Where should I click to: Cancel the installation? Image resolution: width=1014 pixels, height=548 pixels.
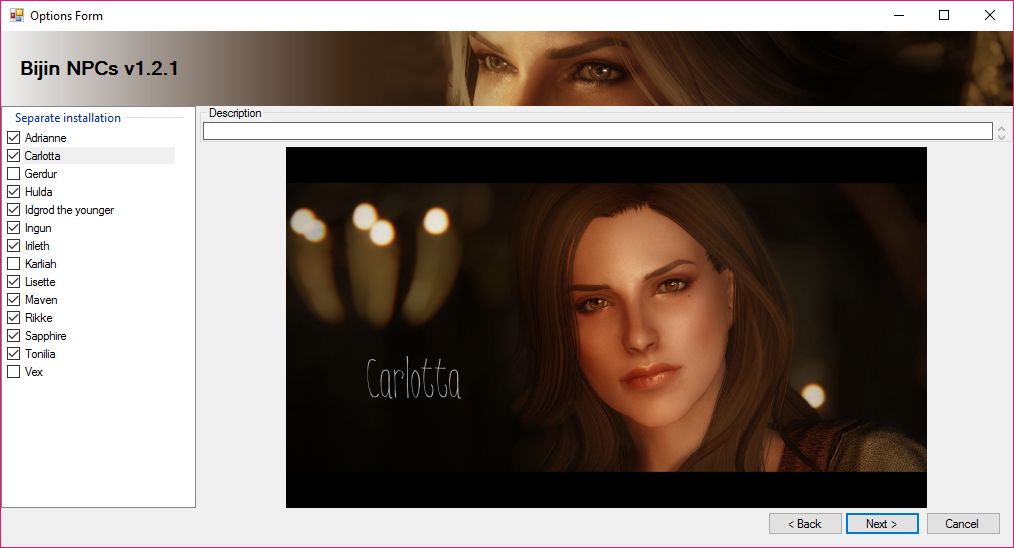click(x=963, y=523)
